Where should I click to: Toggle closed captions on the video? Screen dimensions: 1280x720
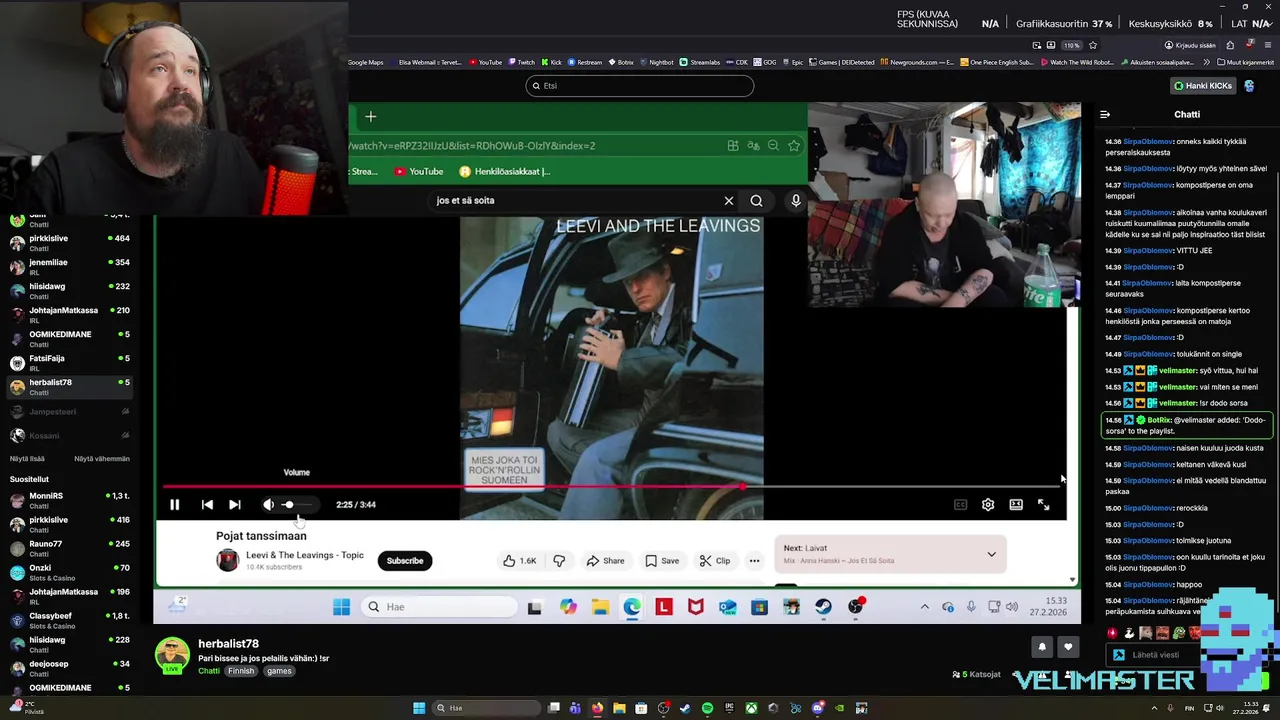tap(961, 505)
